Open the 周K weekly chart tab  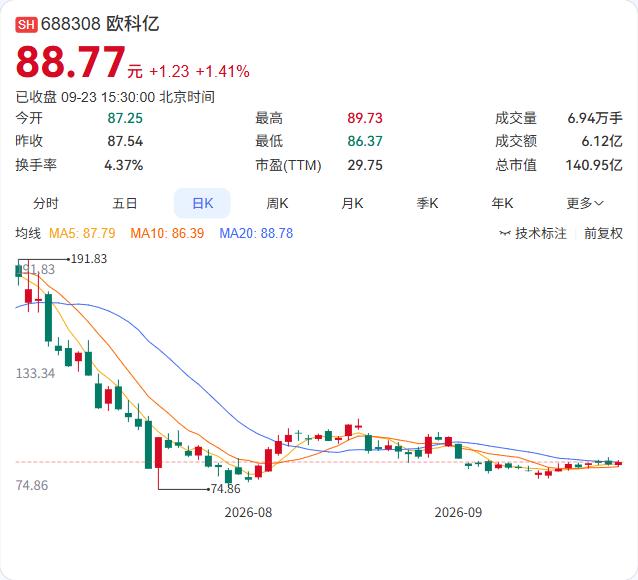[277, 203]
